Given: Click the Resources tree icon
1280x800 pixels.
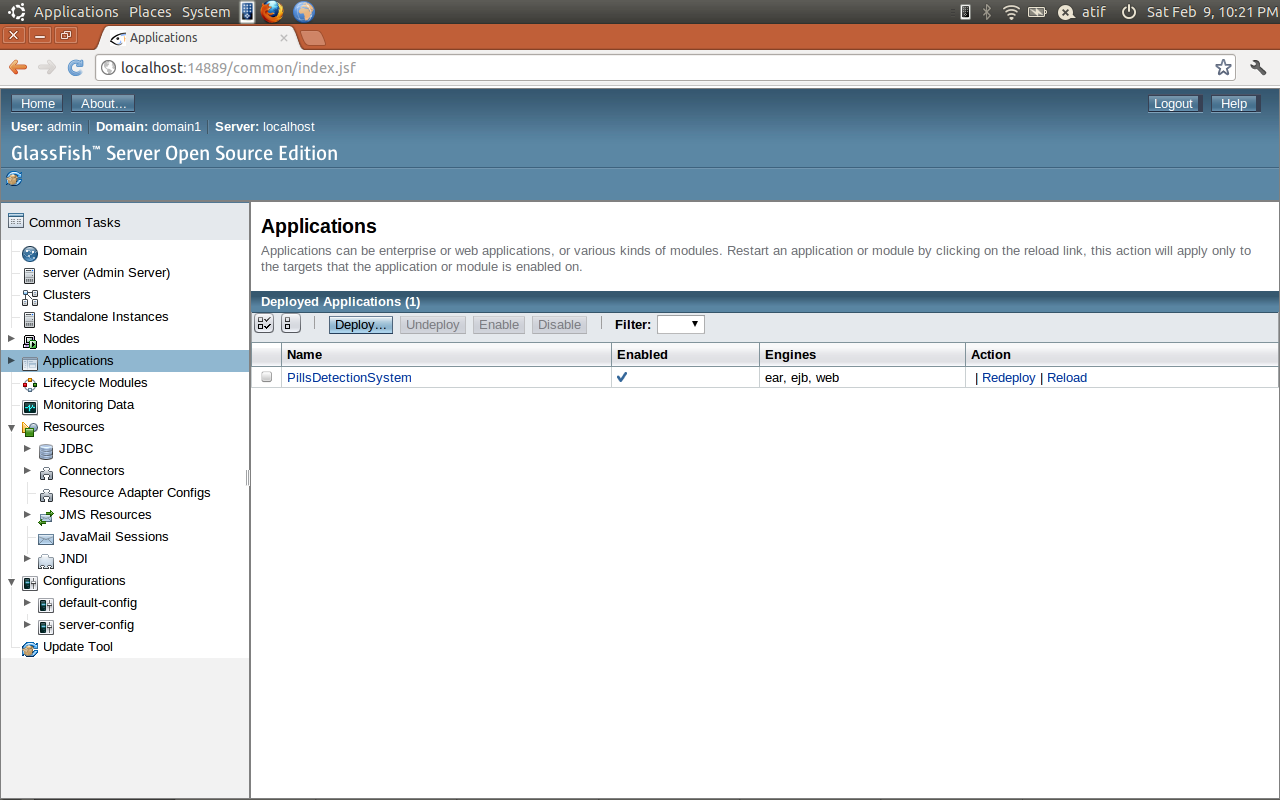Looking at the screenshot, I should tap(30, 429).
